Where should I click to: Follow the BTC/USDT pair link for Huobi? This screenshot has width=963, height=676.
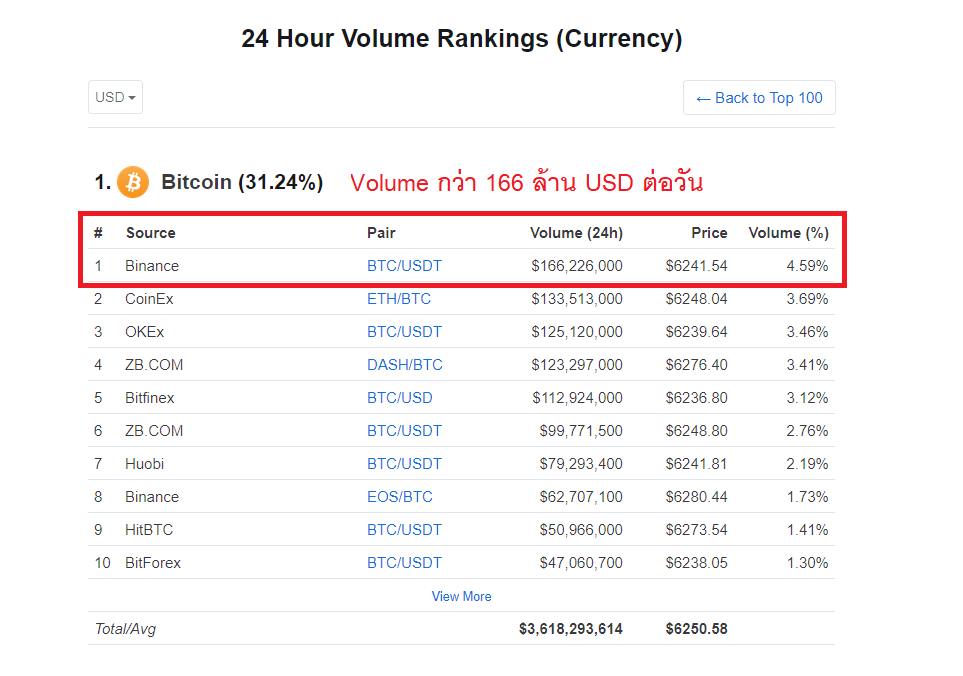(x=404, y=464)
